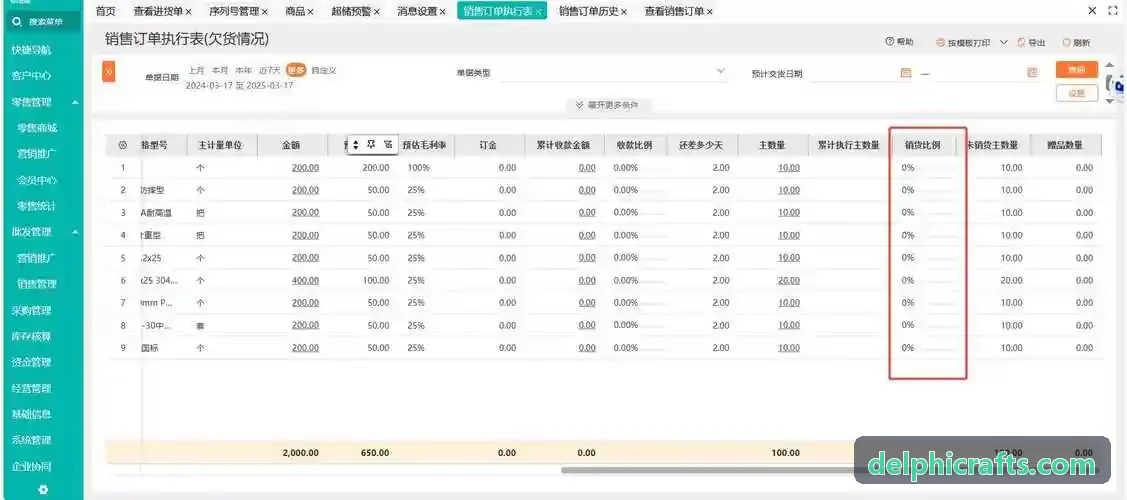1127x500 pixels.
Task: Click the white settings button below query
Action: click(x=1077, y=93)
